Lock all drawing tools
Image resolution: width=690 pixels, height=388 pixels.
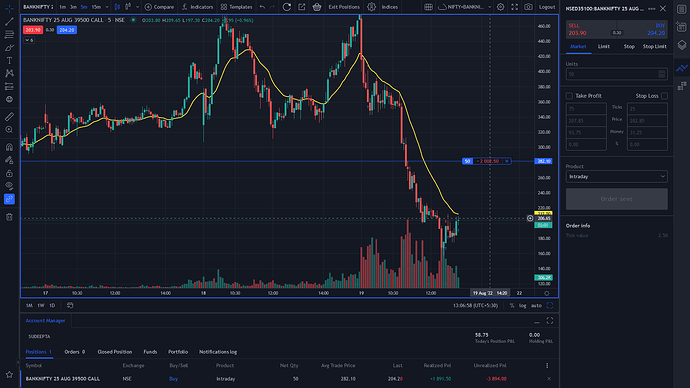9,173
